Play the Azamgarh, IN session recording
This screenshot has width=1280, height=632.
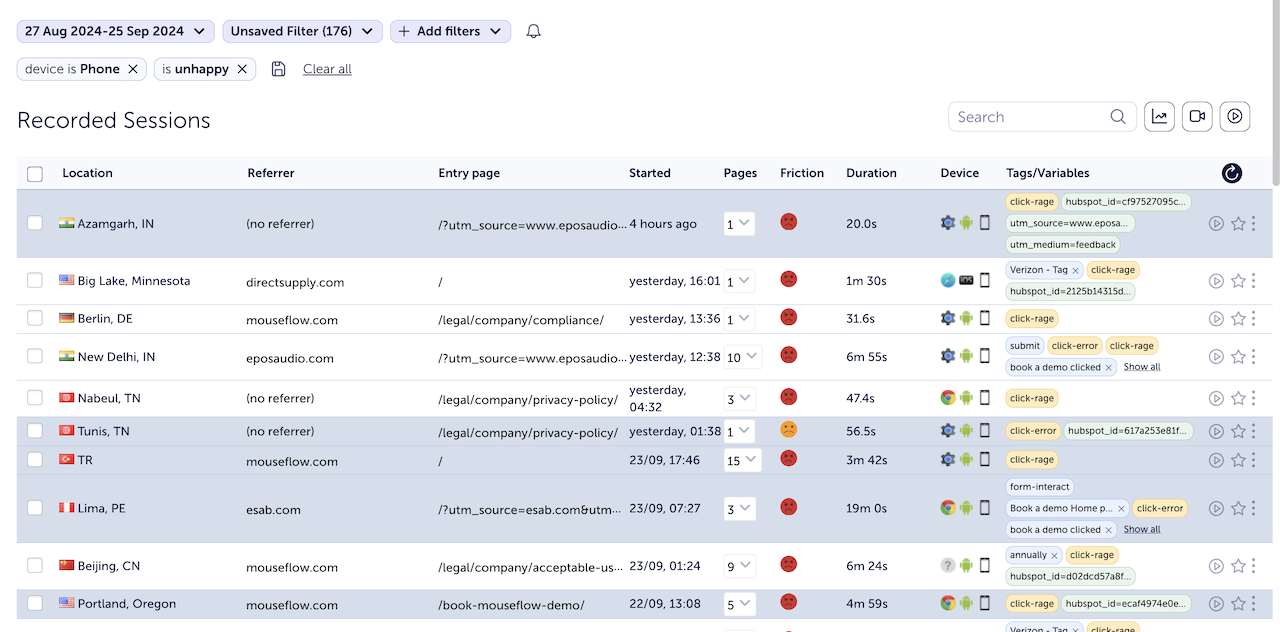coord(1216,224)
